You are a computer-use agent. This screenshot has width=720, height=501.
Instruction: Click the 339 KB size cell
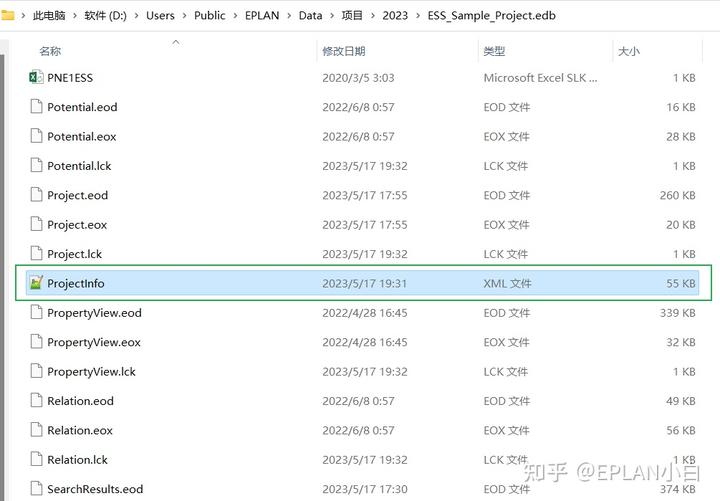(677, 313)
